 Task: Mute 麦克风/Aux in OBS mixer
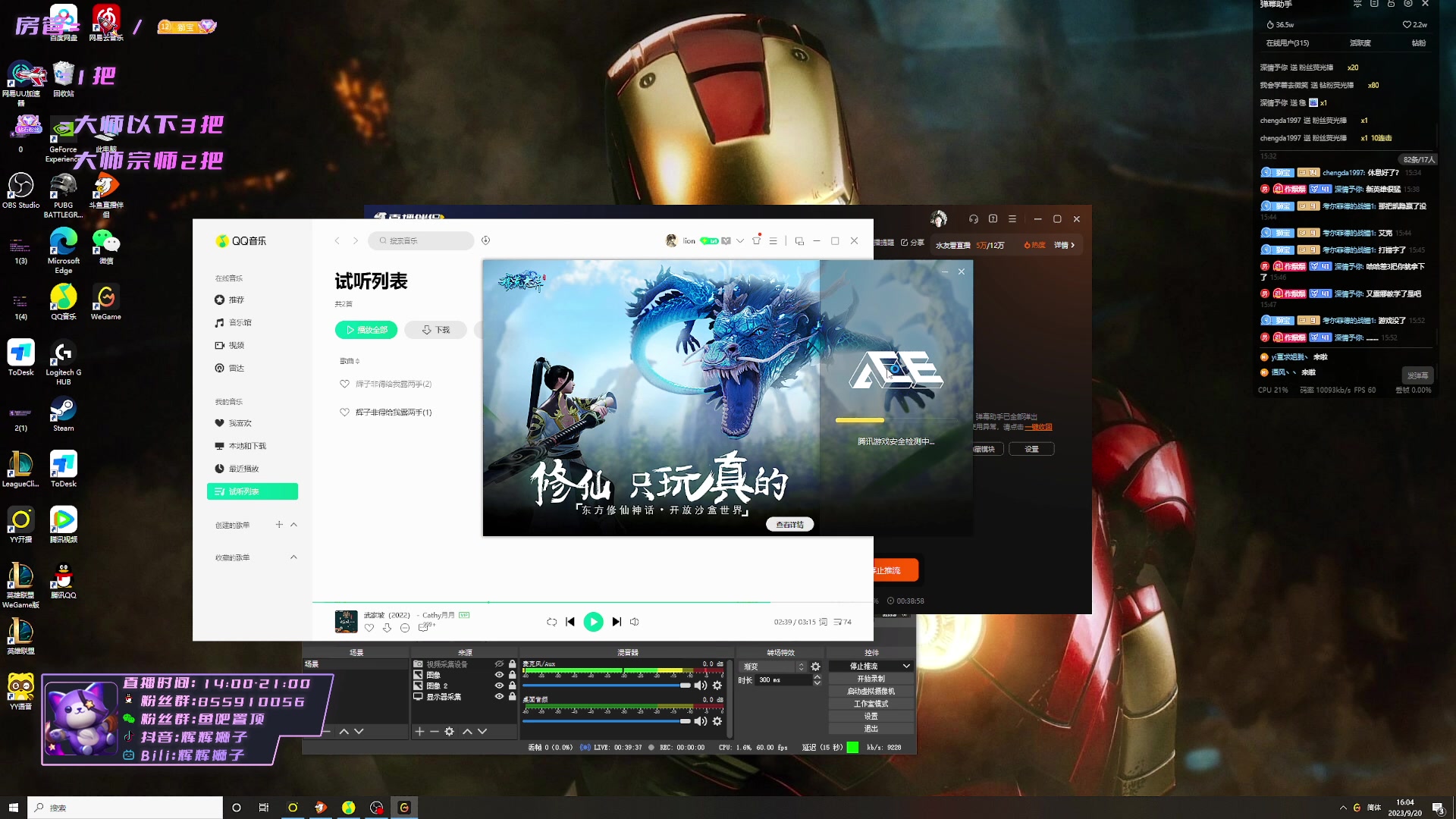(x=701, y=686)
